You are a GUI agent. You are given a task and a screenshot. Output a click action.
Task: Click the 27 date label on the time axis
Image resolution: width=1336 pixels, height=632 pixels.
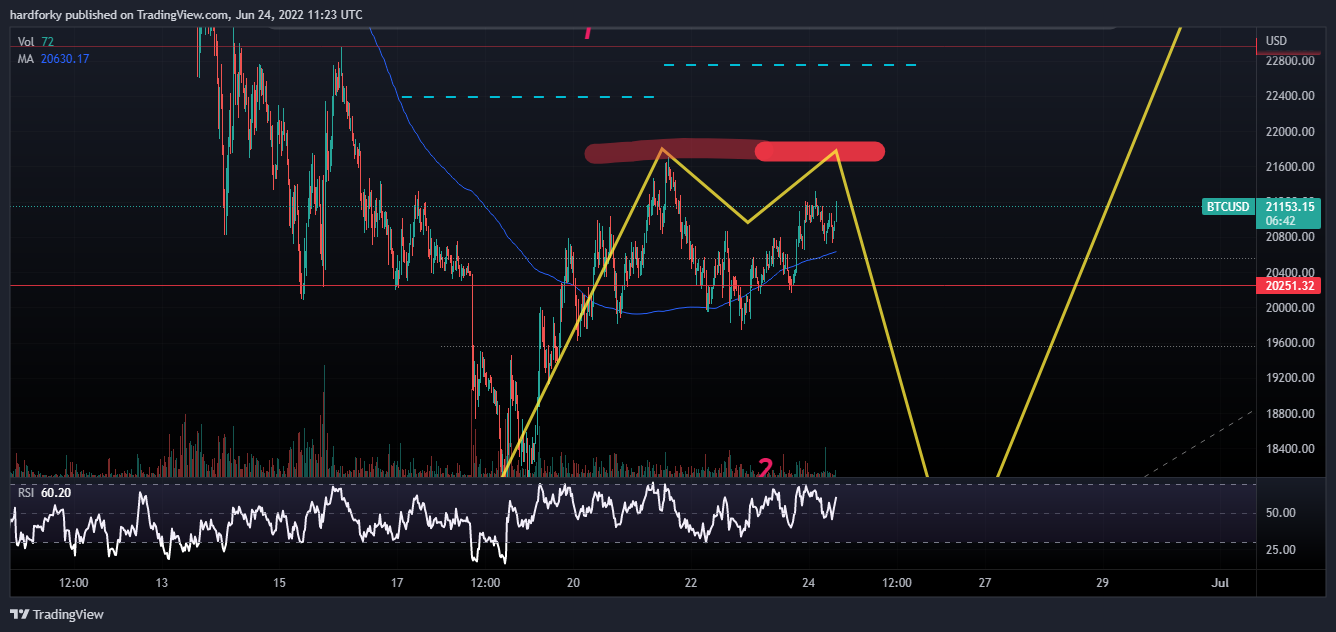pyautogui.click(x=985, y=581)
